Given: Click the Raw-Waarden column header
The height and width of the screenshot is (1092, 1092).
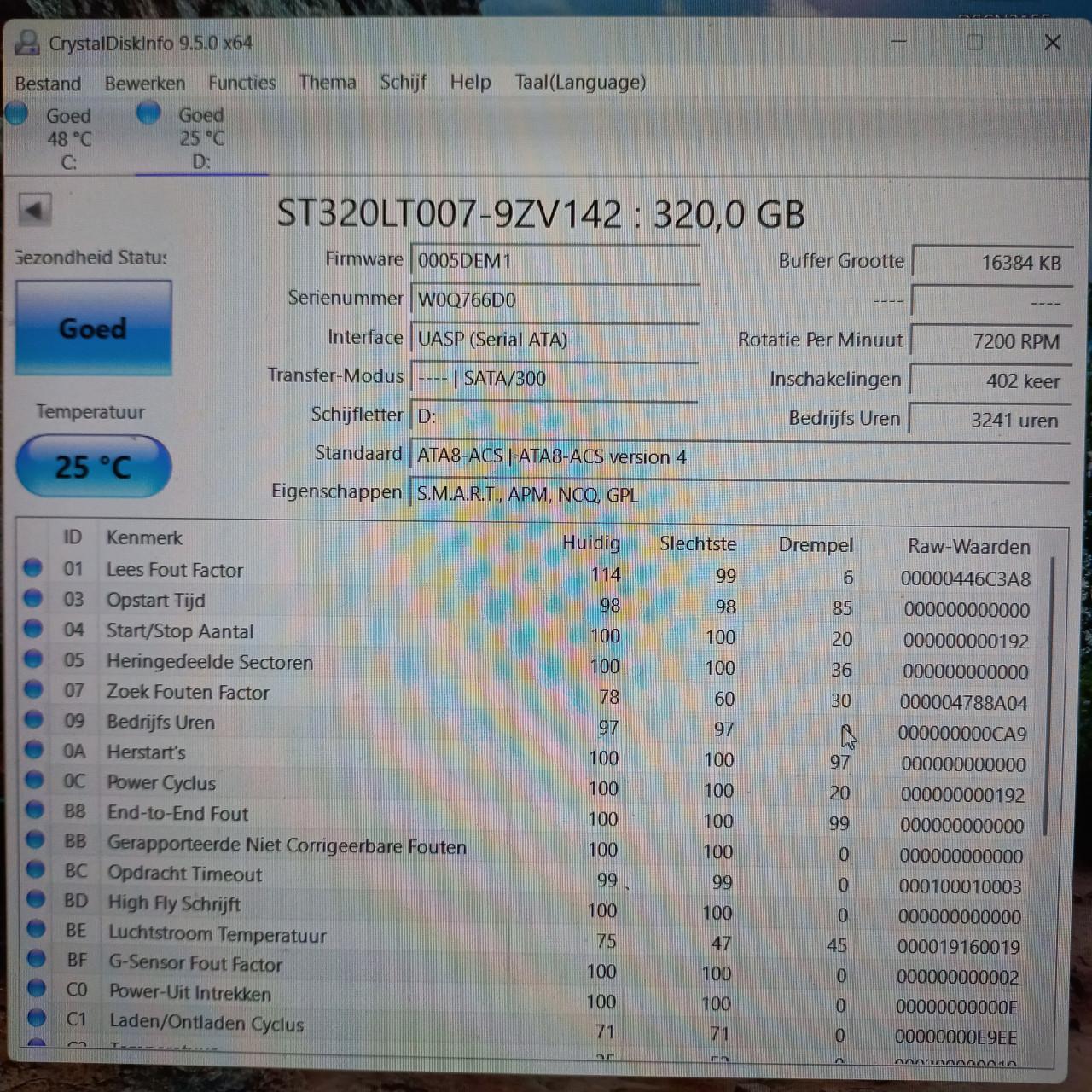Looking at the screenshot, I should 968,546.
